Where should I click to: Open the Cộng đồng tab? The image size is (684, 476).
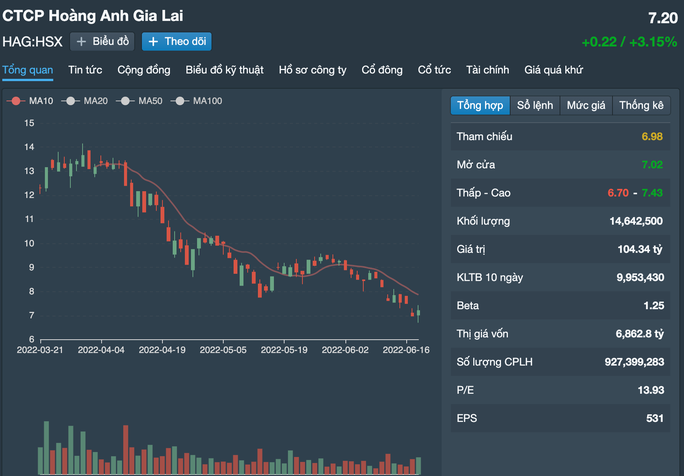143,70
